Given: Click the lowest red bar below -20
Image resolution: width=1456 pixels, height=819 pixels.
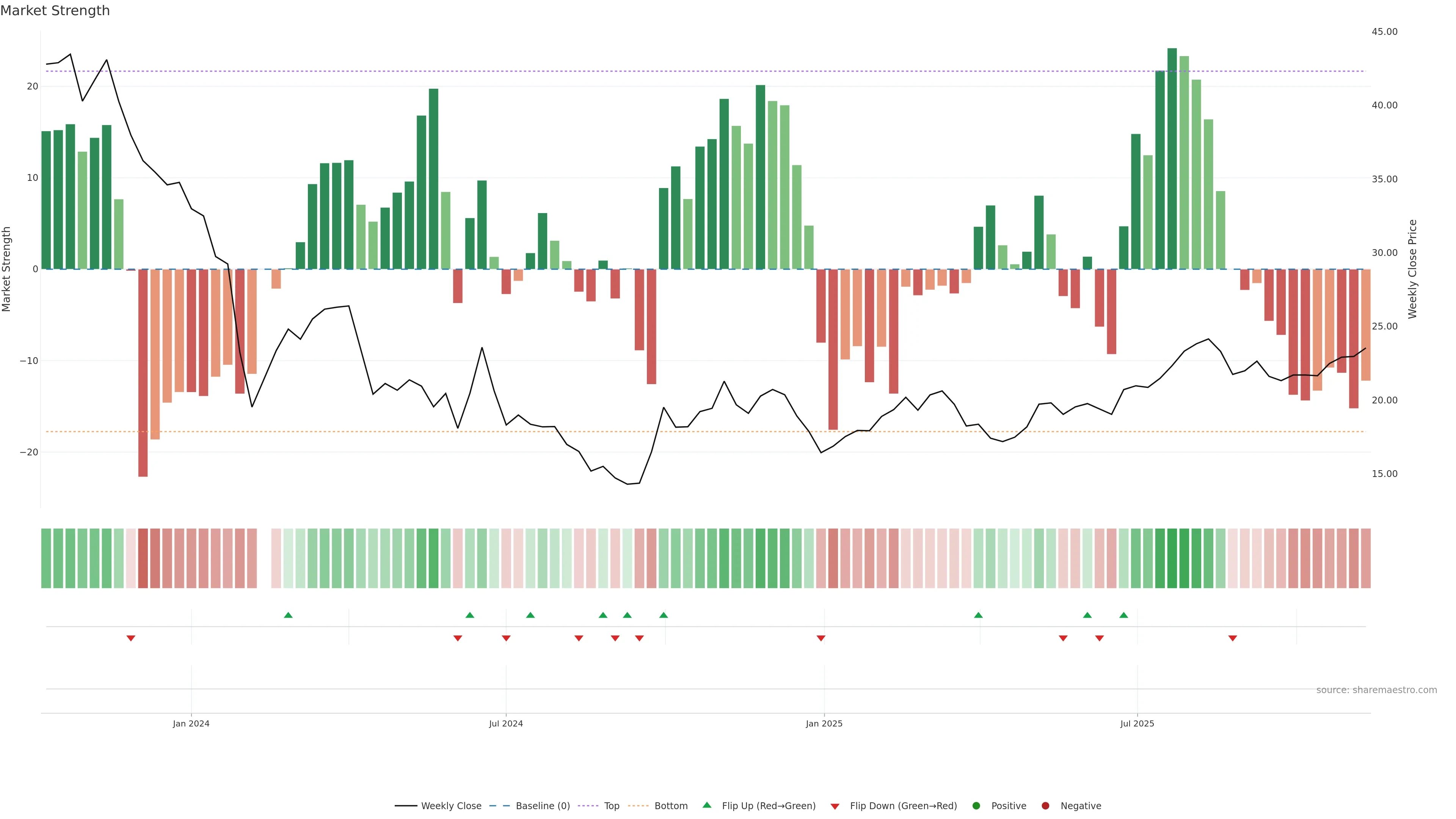Looking at the screenshot, I should click(143, 373).
